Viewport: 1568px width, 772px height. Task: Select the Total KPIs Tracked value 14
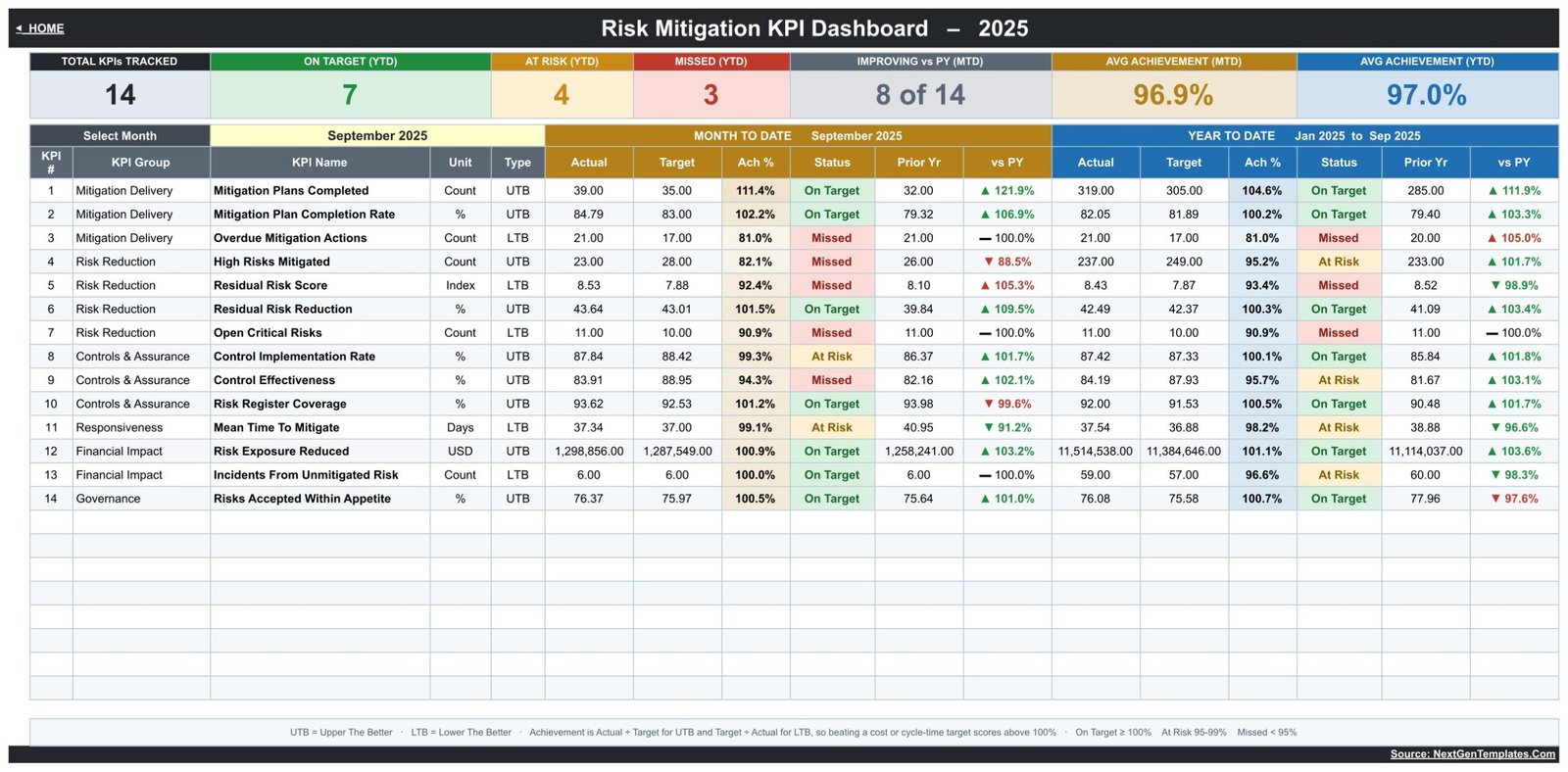[x=120, y=95]
